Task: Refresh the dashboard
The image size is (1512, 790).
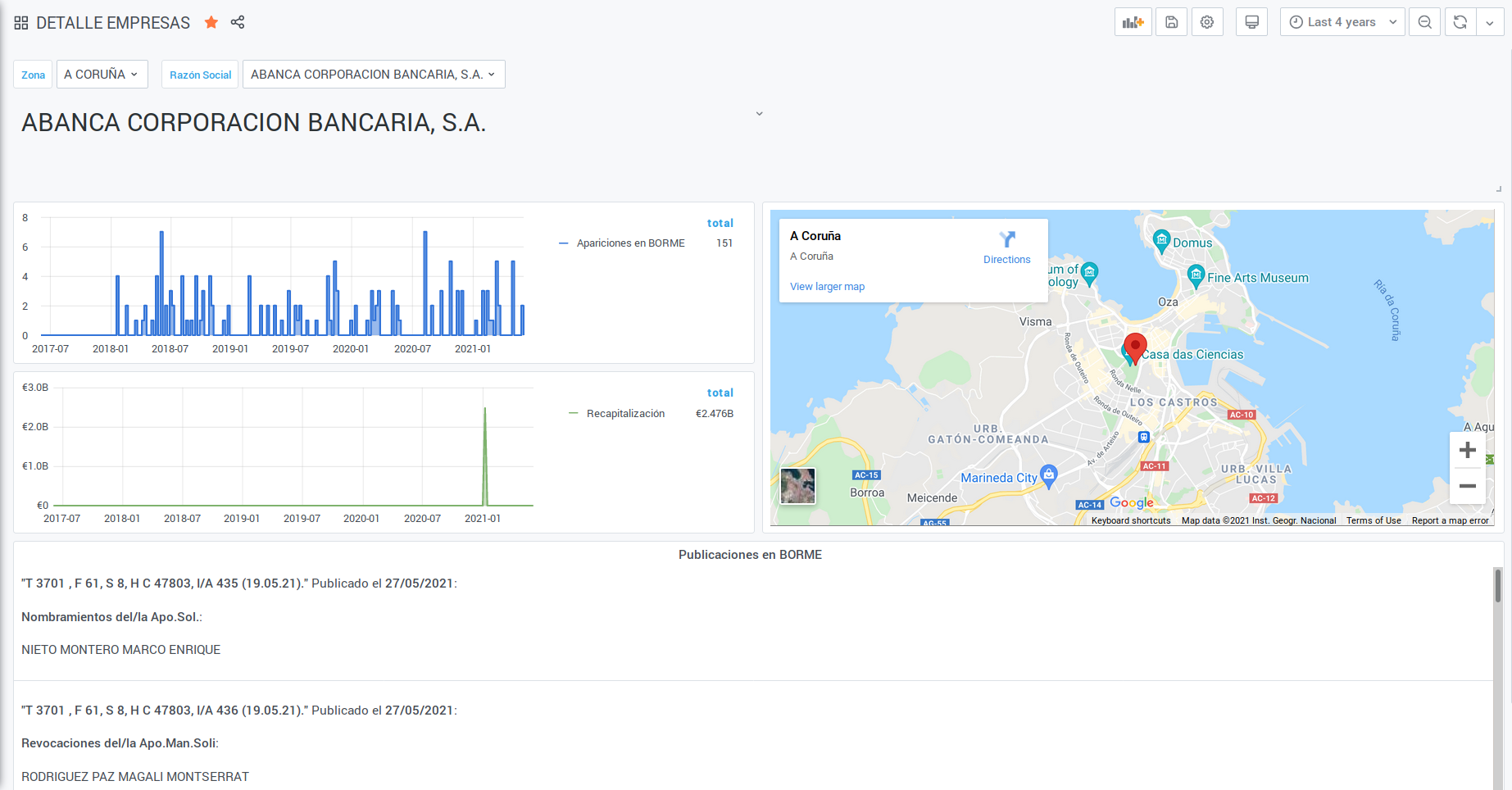Action: click(1460, 22)
